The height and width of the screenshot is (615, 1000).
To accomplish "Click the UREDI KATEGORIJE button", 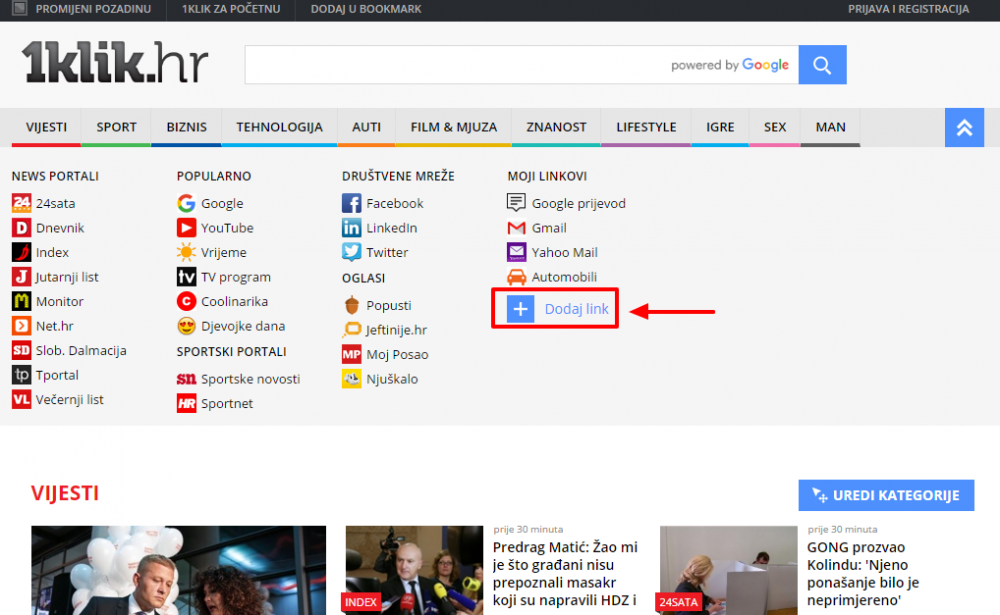I will click(886, 495).
